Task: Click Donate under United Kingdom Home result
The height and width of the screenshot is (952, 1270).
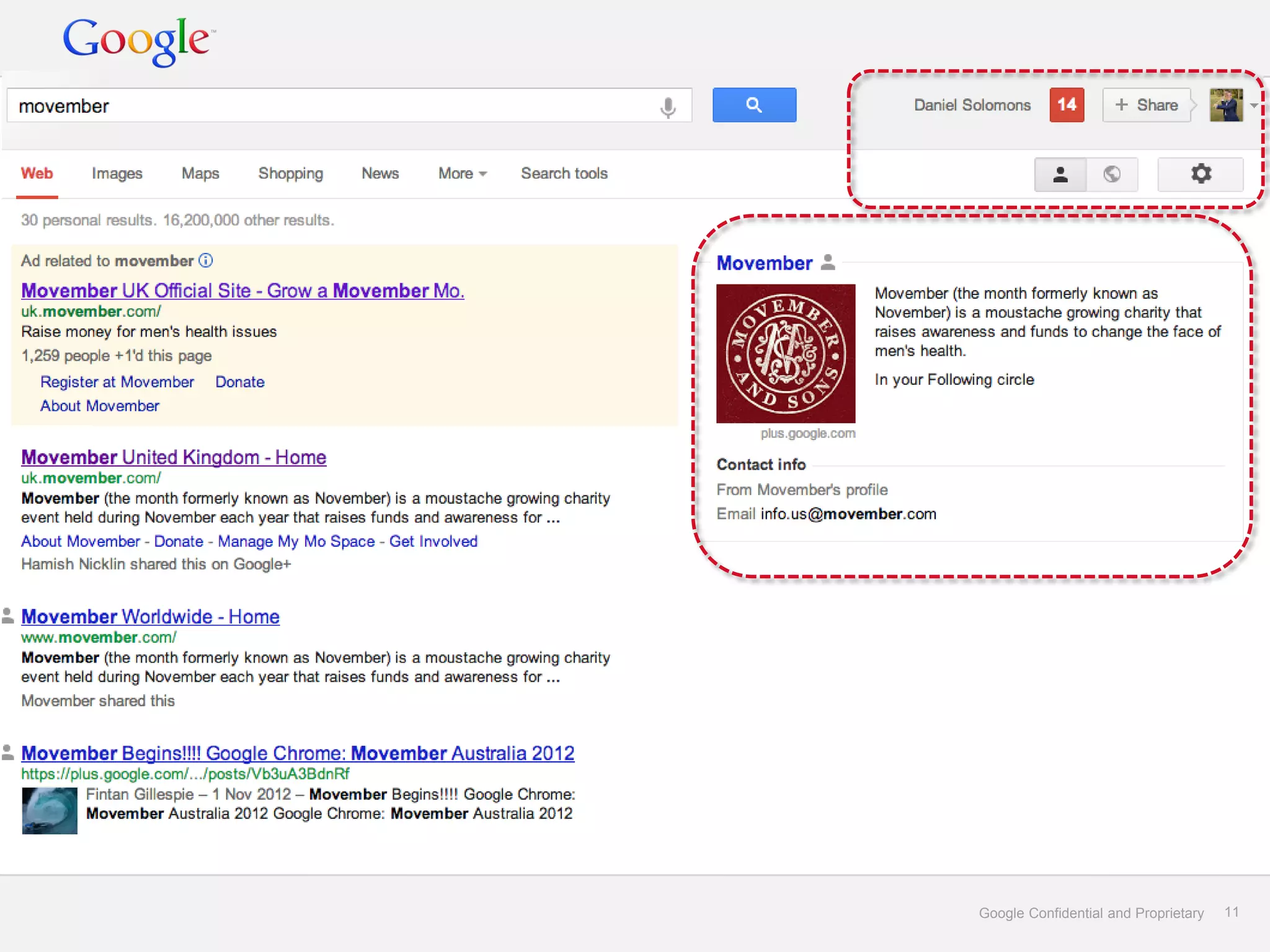Action: (179, 541)
